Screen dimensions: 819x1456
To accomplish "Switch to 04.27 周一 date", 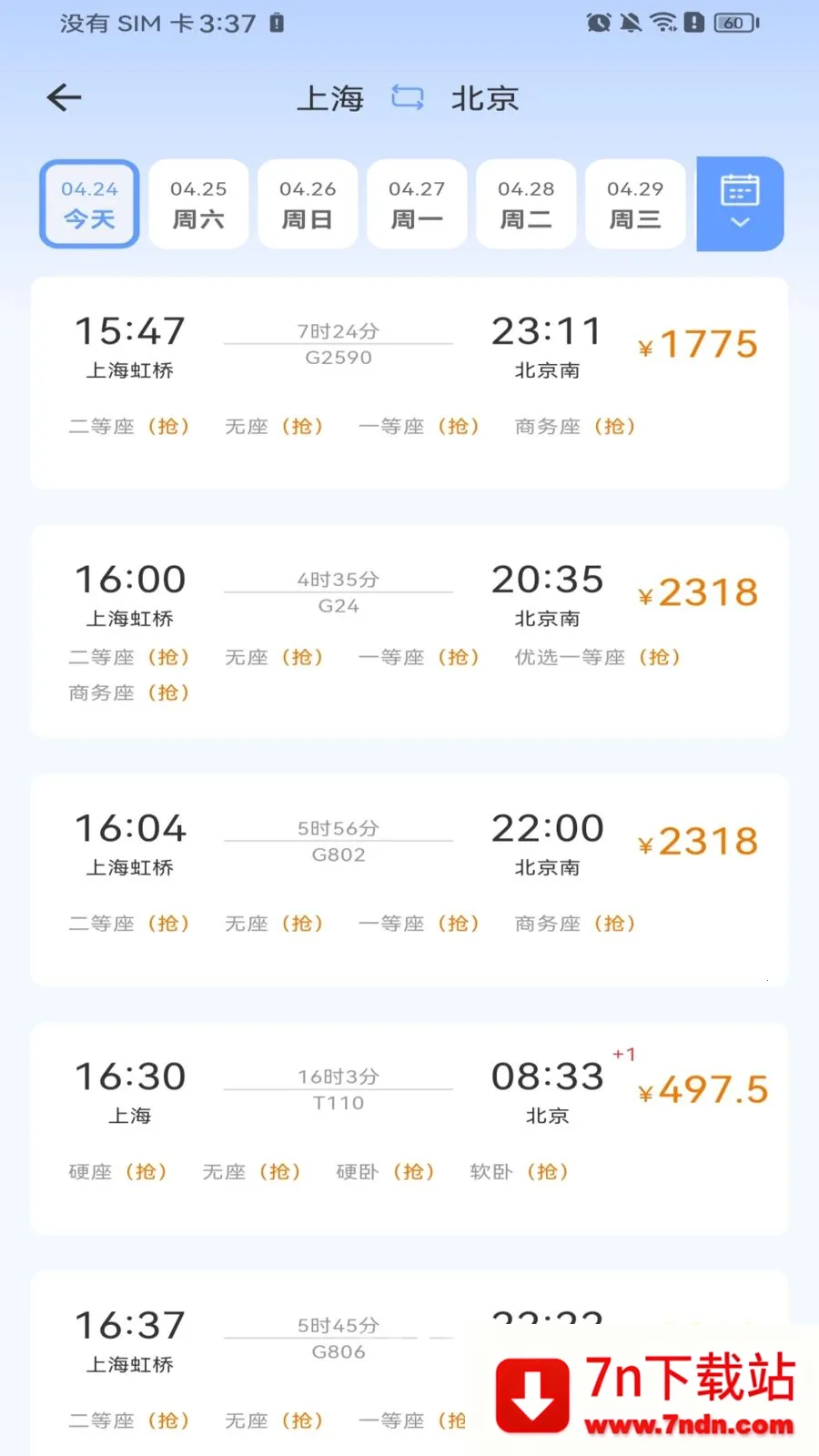I will (417, 204).
